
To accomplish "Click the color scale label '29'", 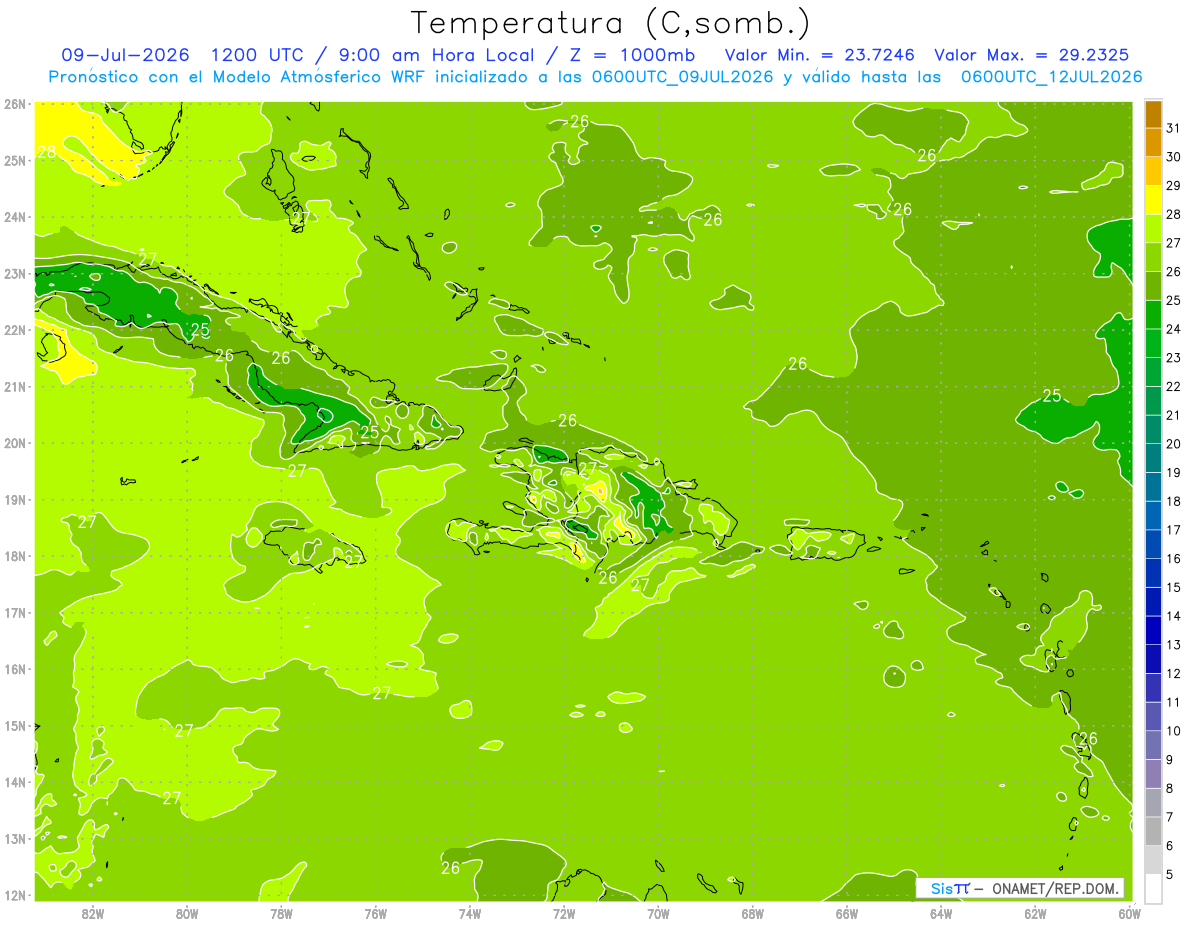I will coord(1174,185).
